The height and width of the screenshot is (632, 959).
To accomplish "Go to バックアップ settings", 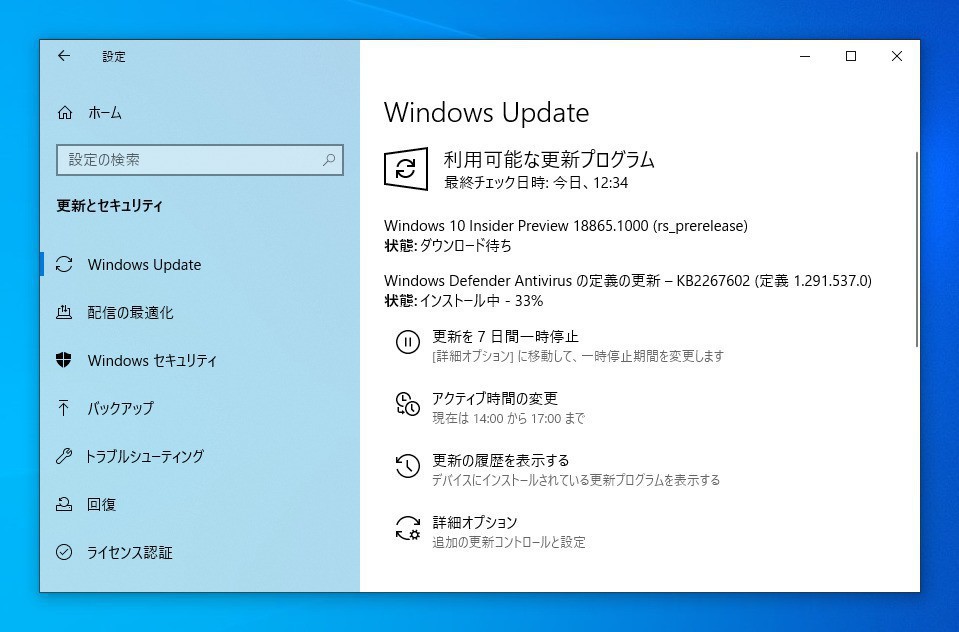I will tap(120, 408).
